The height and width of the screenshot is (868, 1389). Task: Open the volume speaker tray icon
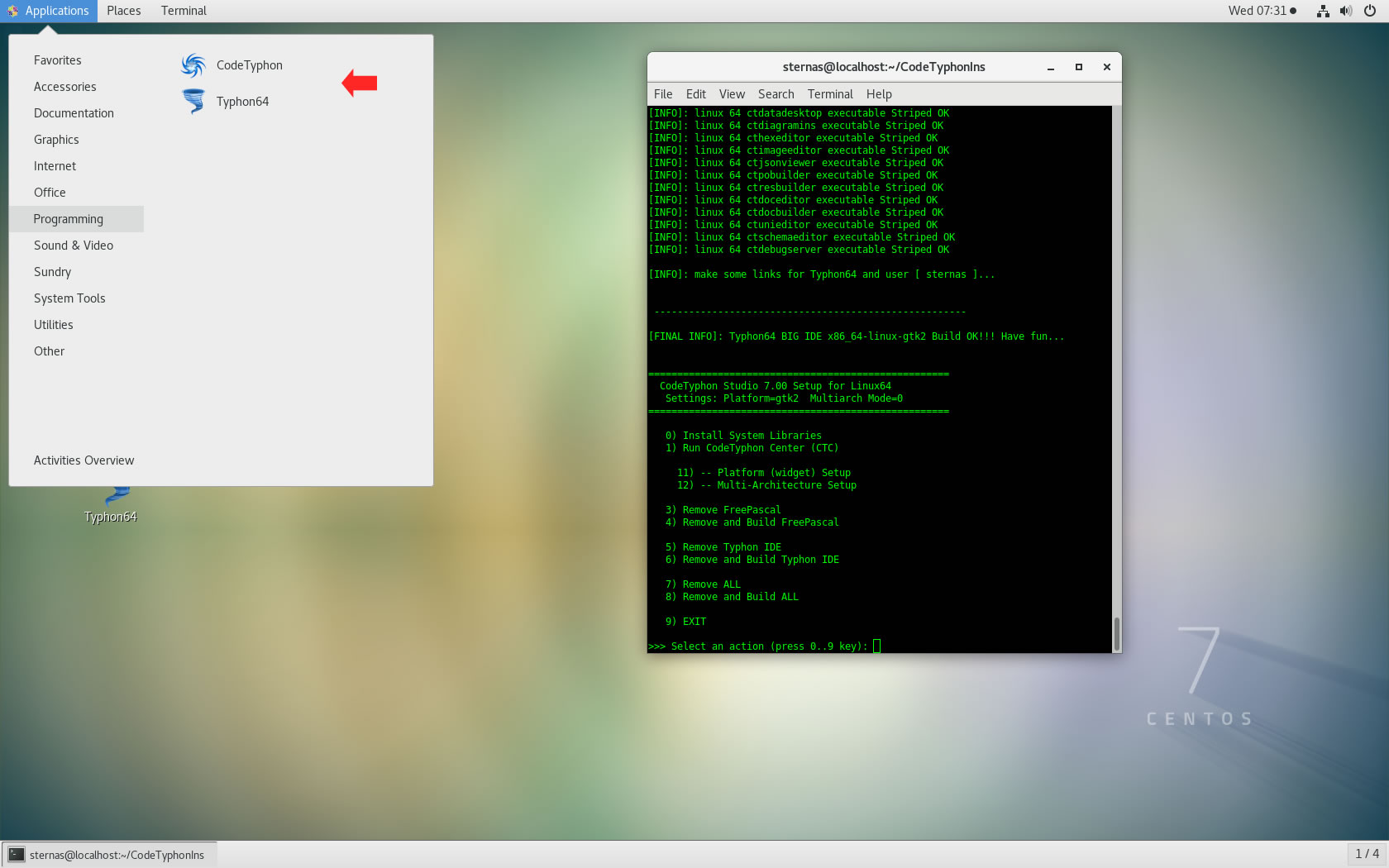[x=1346, y=11]
